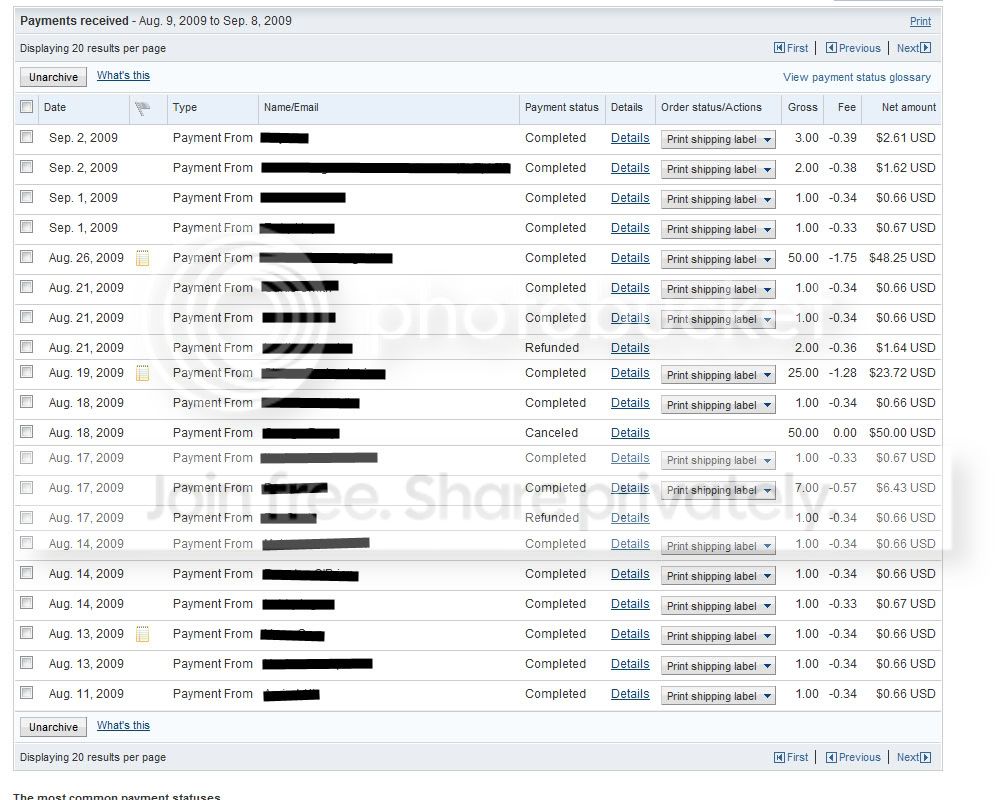Screen dimensions: 1000x800
Task: Click the $6.43 USD net amount cell
Action: [906, 487]
